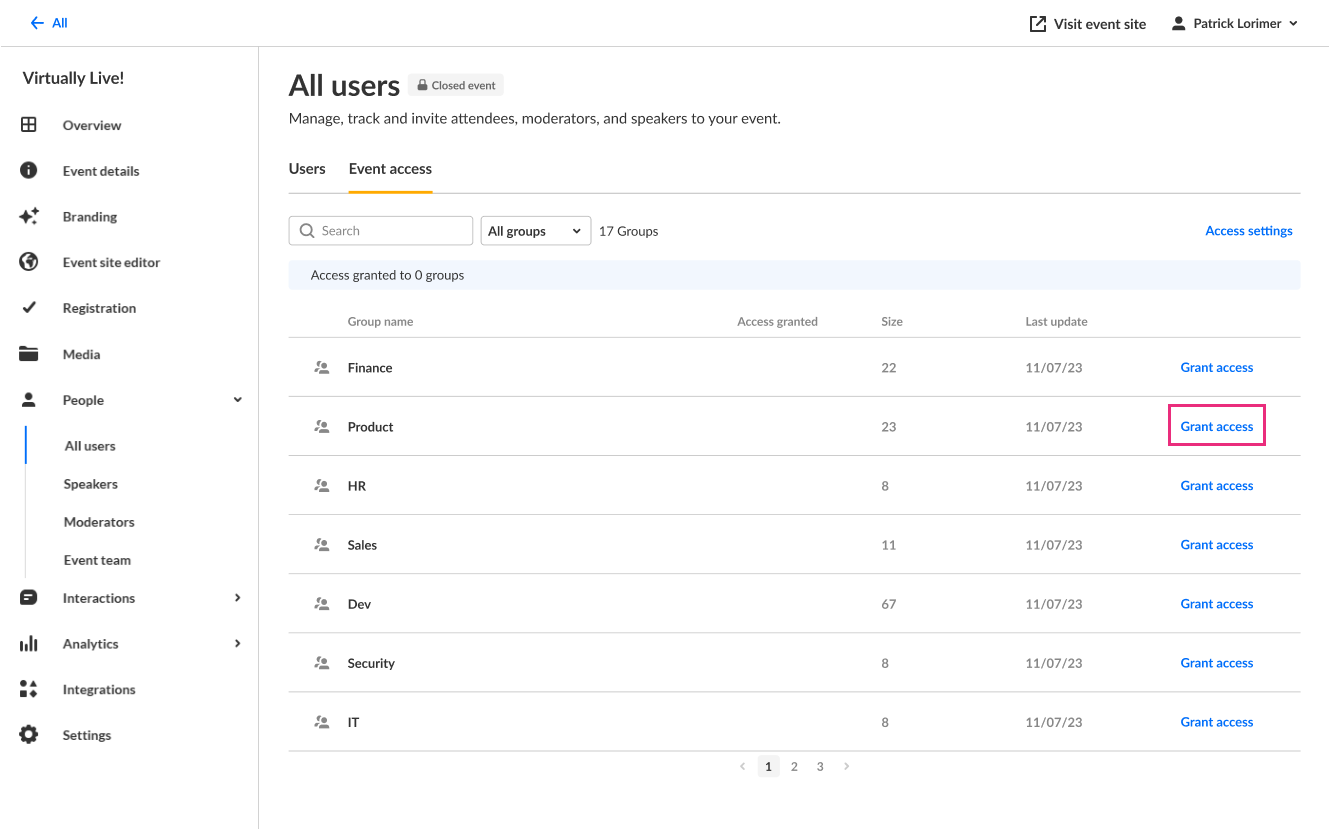Collapse the People section chevron
The width and height of the screenshot is (1329, 829).
(x=238, y=400)
